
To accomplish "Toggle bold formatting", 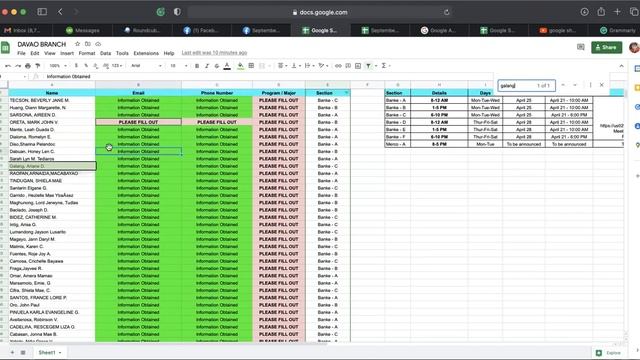I will click(197, 66).
